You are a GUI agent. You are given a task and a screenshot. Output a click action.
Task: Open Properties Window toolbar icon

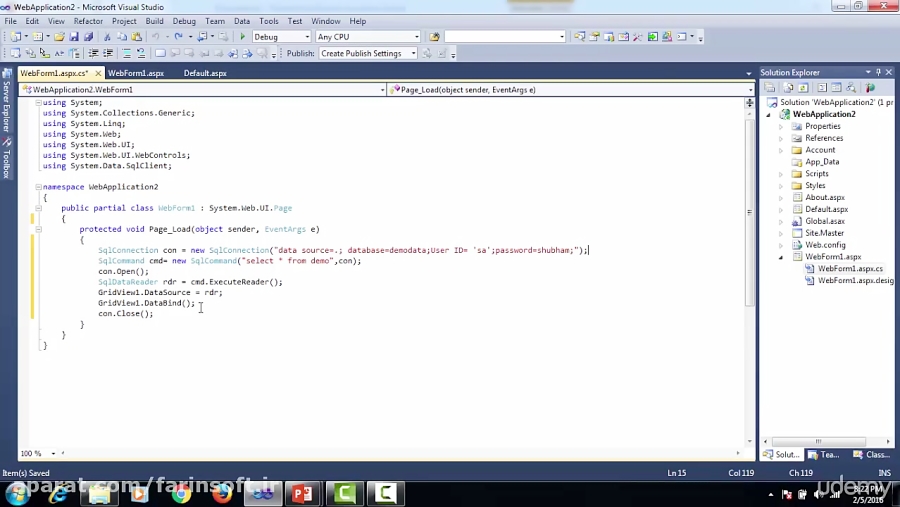594,37
